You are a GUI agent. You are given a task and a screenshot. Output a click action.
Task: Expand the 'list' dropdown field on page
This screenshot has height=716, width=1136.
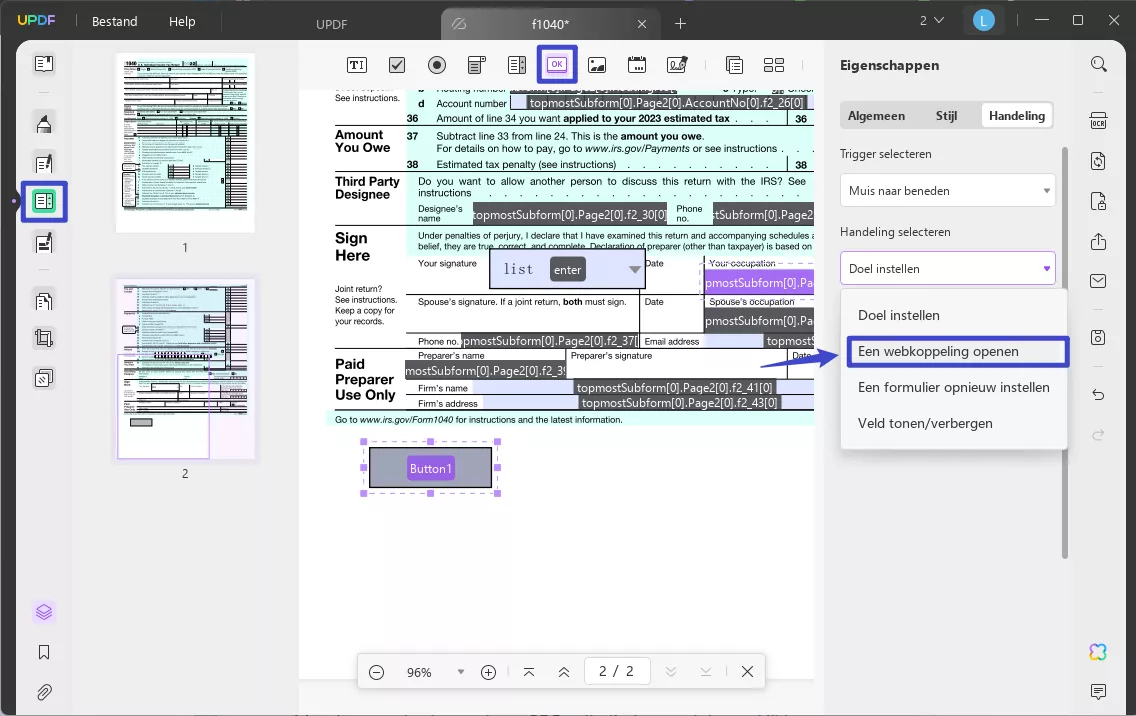pos(635,269)
